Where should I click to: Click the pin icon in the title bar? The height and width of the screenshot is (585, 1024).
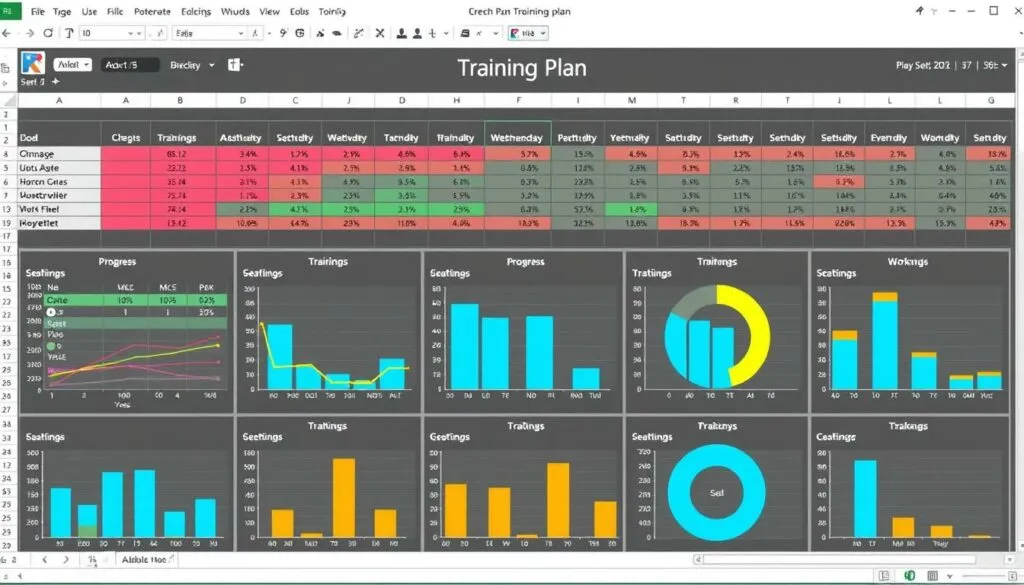coord(920,10)
